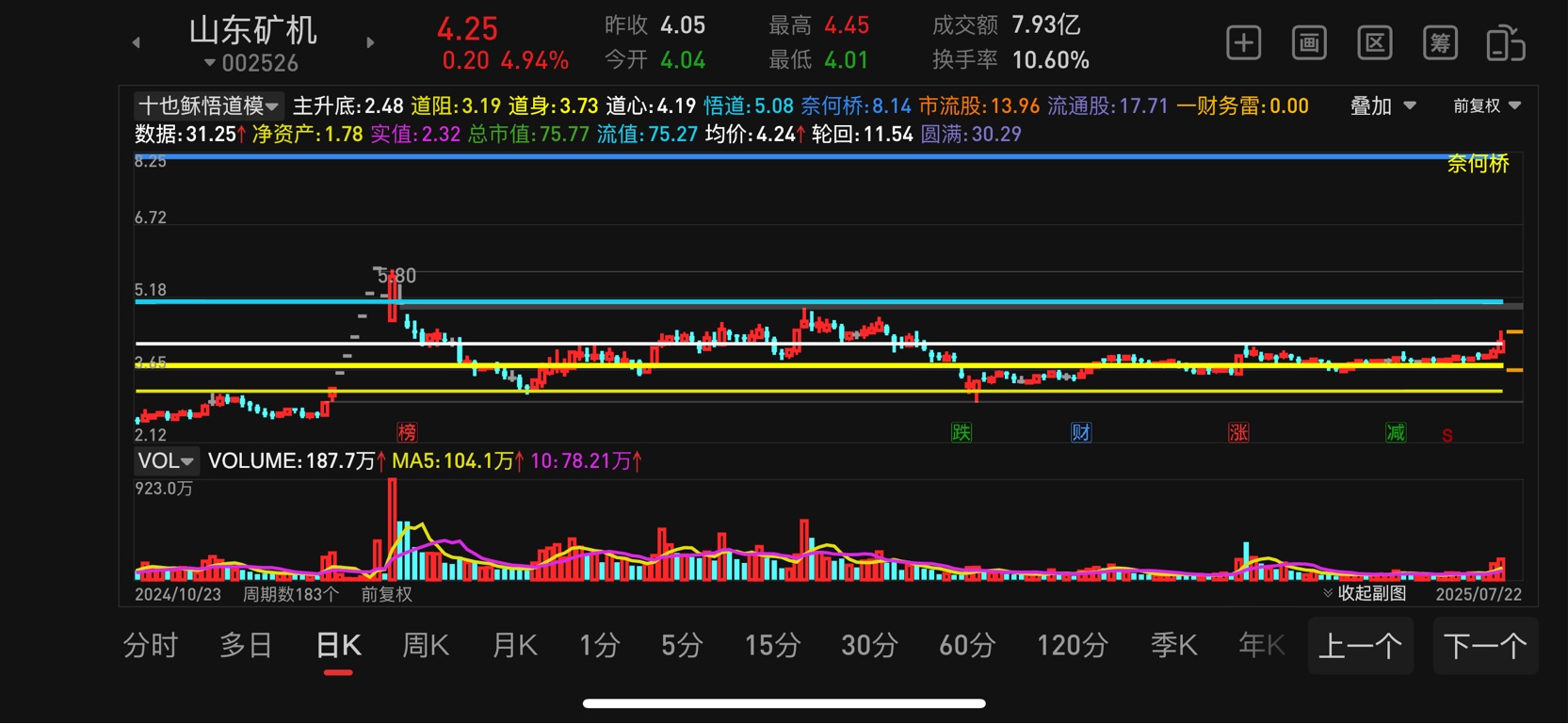
Task: Select the 周K weekly tab
Action: coord(426,646)
